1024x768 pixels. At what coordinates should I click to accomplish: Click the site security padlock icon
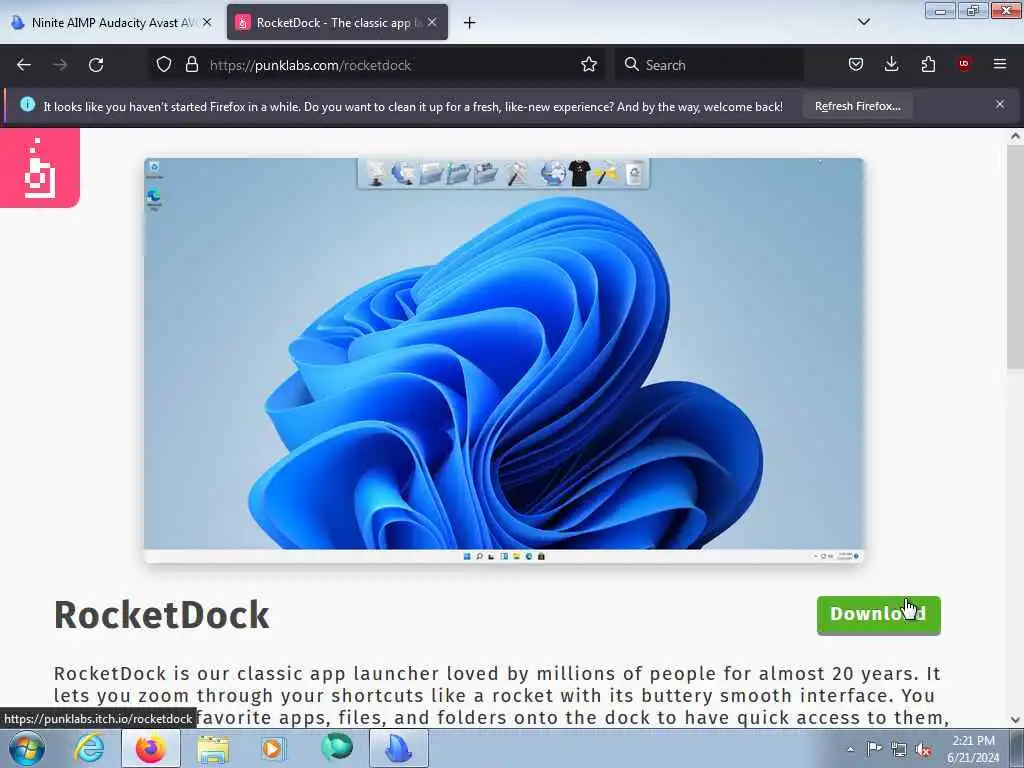(x=191, y=65)
